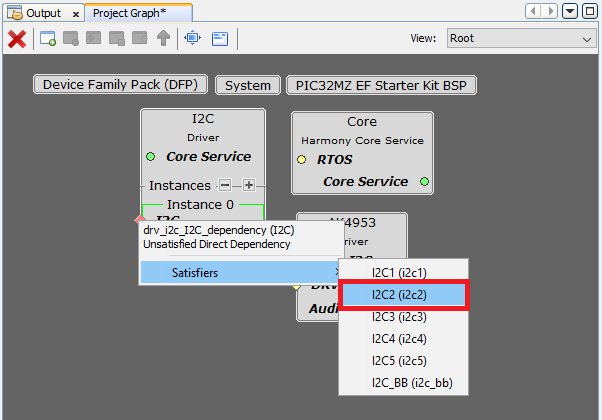
Task: Maximize the Project Graph panel
Action: (x=588, y=11)
